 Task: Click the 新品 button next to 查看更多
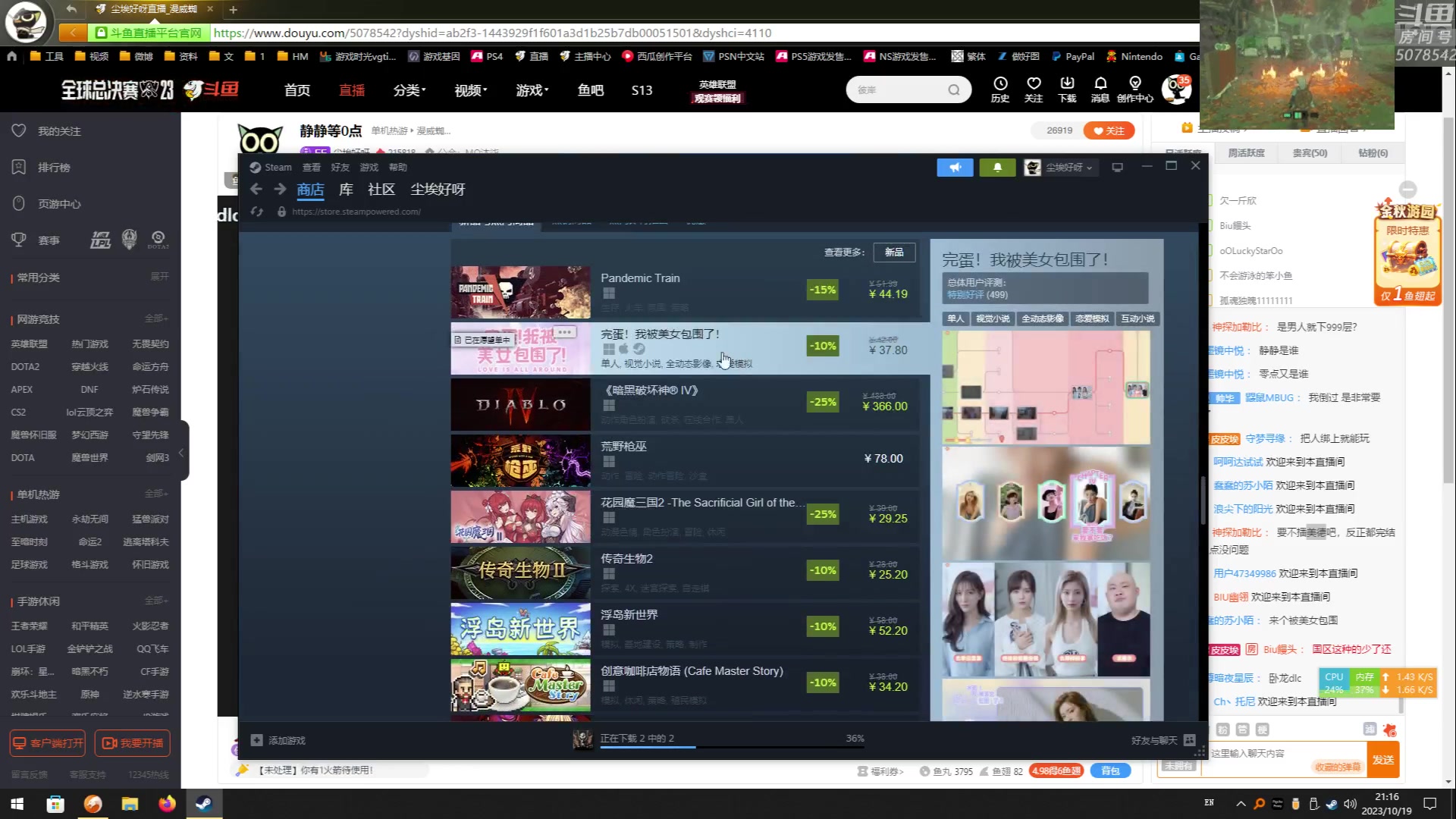click(894, 253)
